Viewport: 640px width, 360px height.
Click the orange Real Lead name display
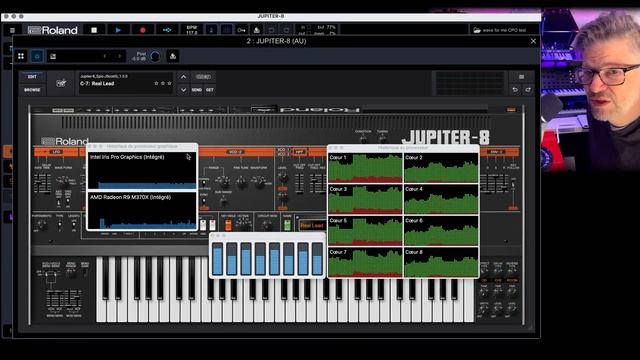(311, 225)
